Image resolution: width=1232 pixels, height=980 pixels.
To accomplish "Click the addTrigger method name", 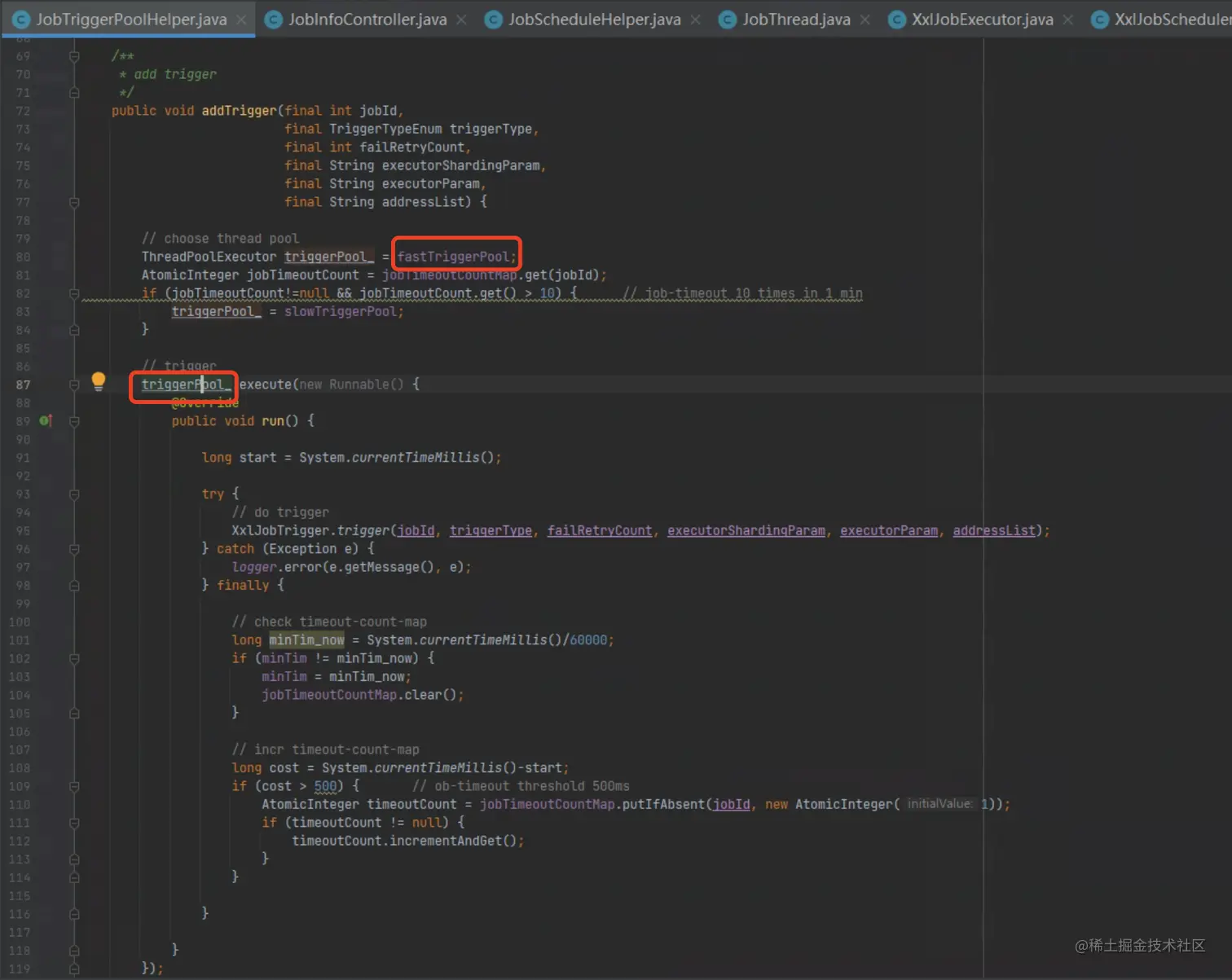I will click(239, 111).
